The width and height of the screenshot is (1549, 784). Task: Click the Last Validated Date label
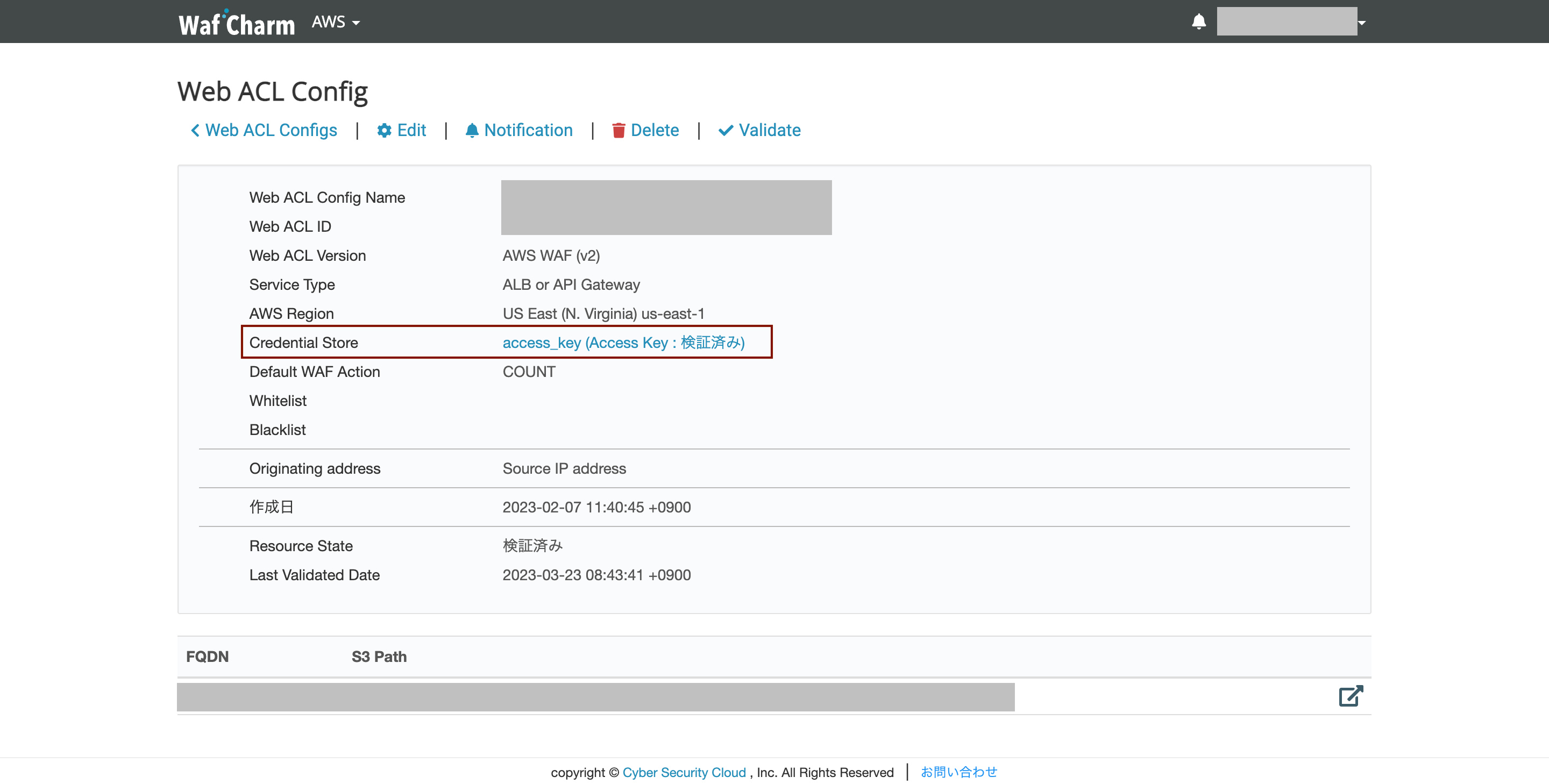(x=315, y=575)
